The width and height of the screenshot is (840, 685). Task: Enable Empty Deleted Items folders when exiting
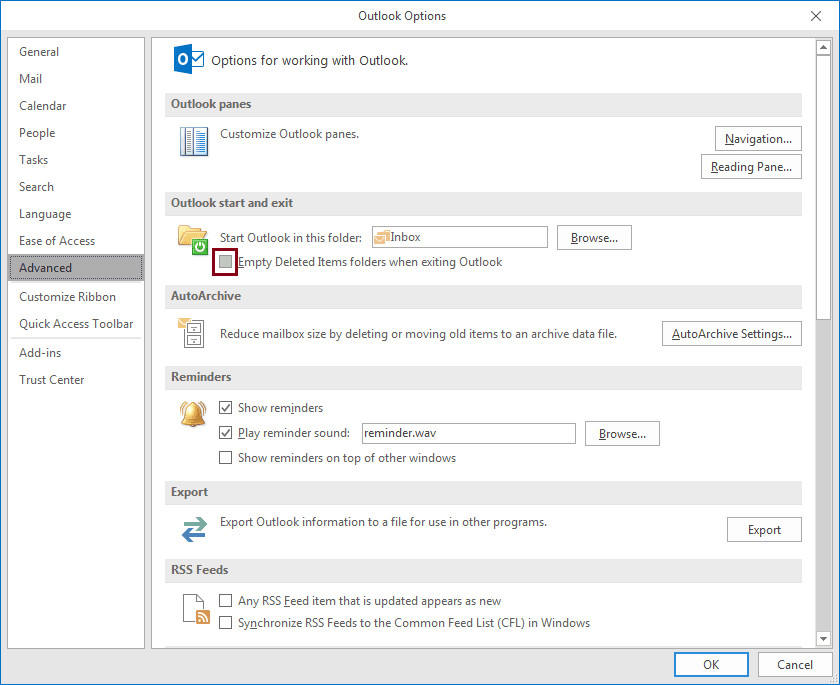pyautogui.click(x=226, y=261)
